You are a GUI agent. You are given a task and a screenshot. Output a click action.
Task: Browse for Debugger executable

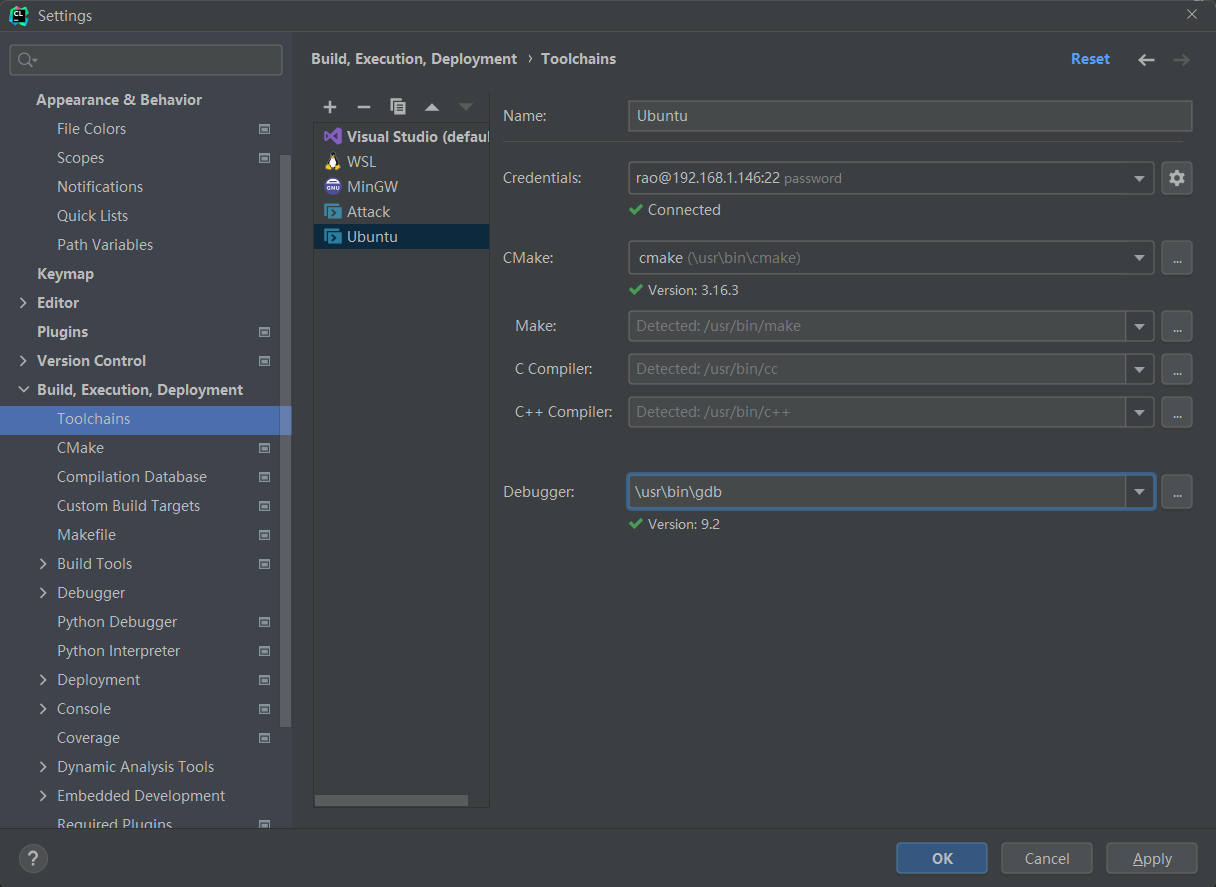tap(1177, 492)
